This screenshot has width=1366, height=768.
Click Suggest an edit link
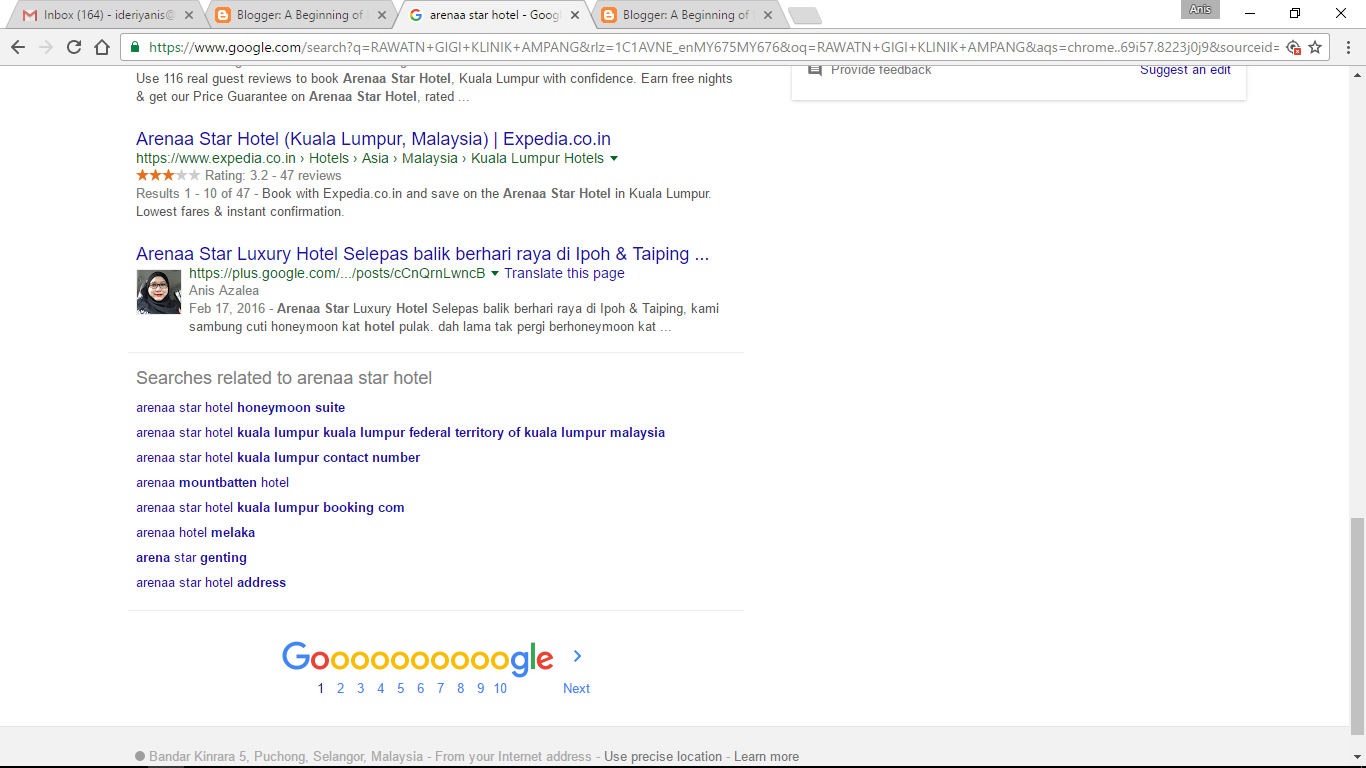click(1185, 70)
